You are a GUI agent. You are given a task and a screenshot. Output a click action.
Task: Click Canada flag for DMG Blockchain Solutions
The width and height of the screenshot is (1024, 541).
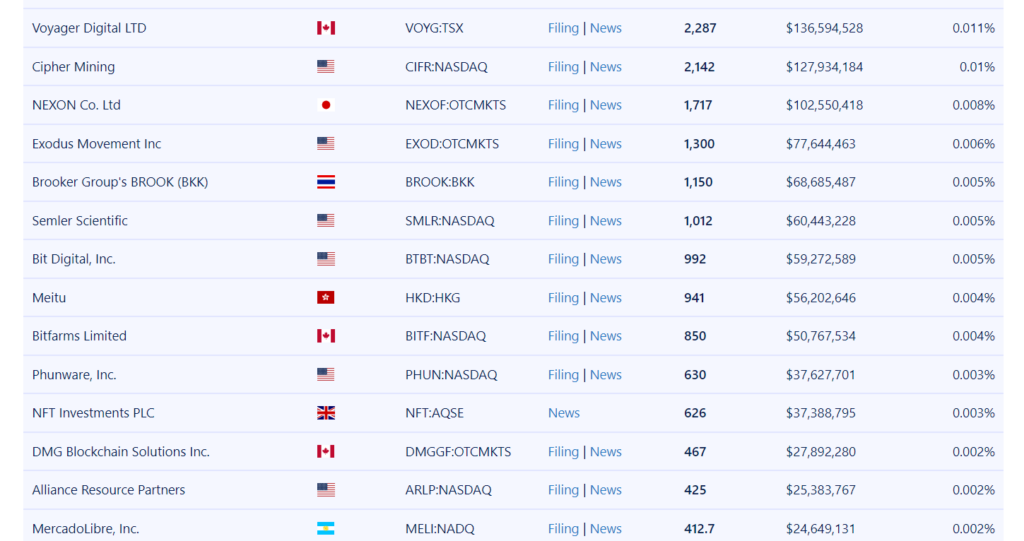pyautogui.click(x=326, y=451)
